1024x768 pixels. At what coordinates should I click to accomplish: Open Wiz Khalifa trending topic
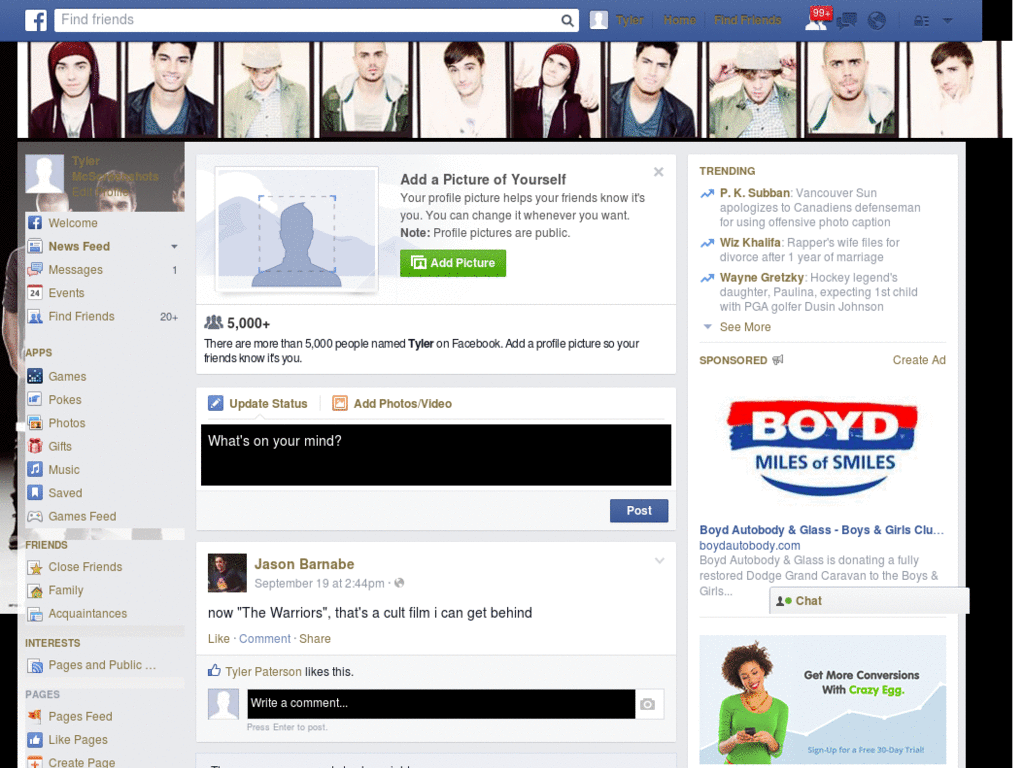point(750,243)
